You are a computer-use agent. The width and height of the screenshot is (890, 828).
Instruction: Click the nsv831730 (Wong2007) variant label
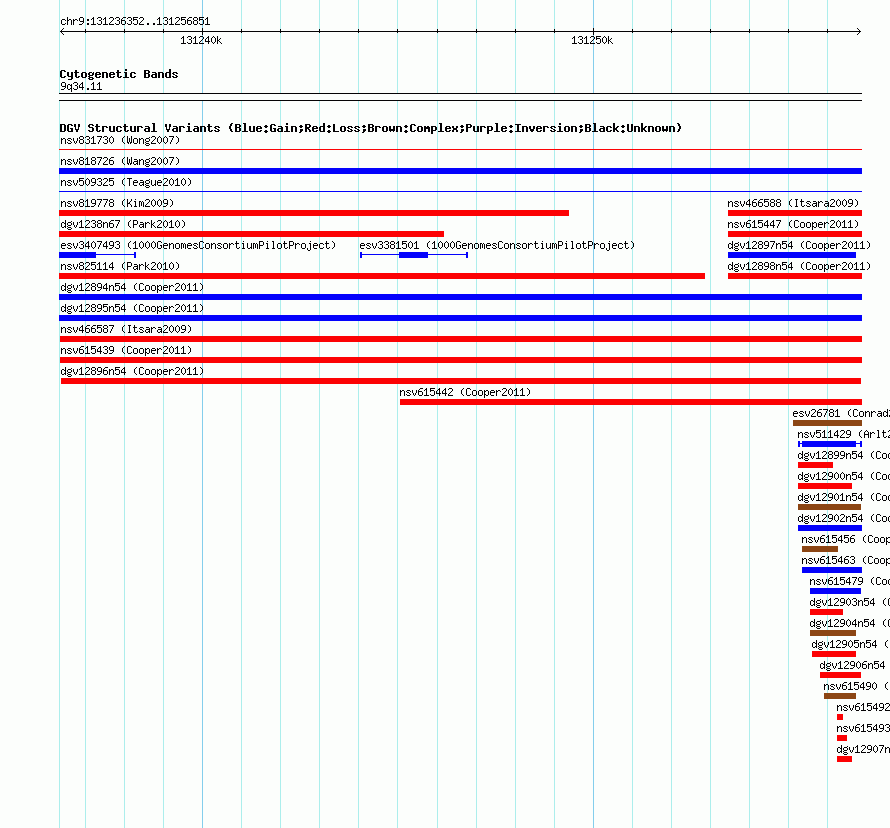120,140
